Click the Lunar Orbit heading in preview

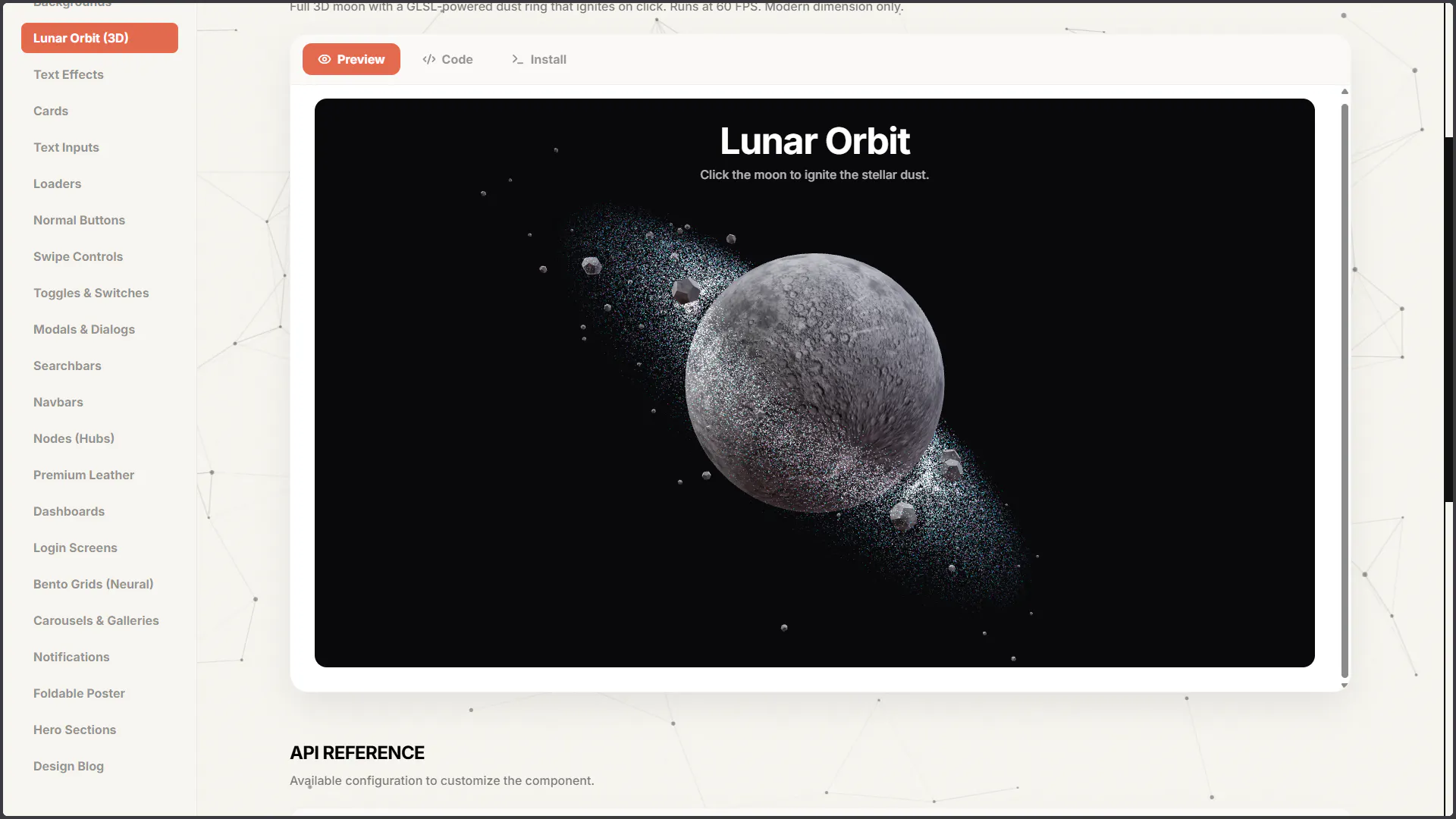click(814, 141)
